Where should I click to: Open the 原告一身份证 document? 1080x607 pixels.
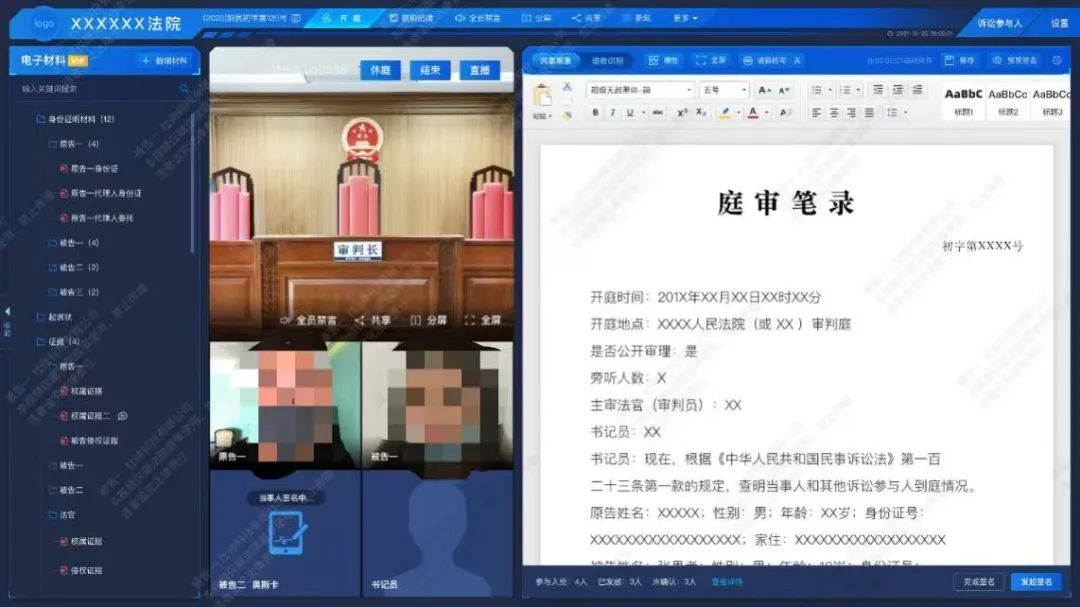90,169
